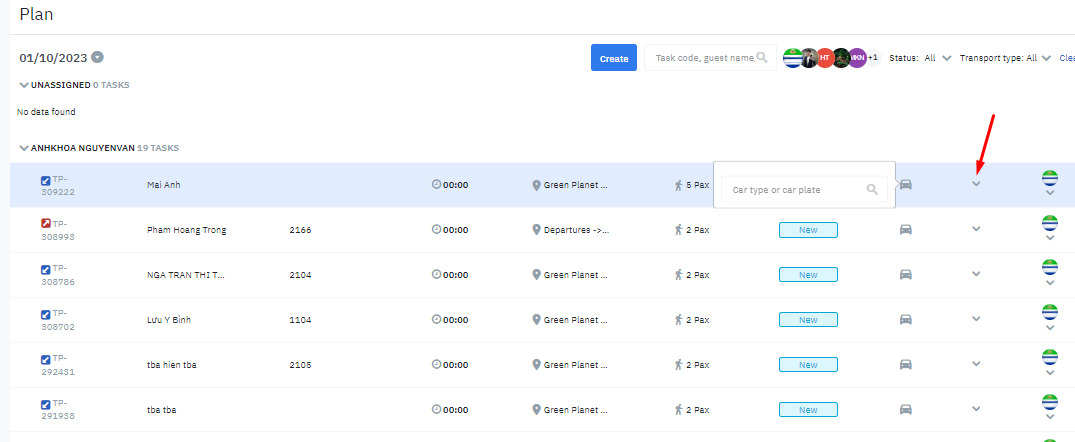Click the red HT driver avatar
The image size is (1075, 442).
click(x=825, y=58)
